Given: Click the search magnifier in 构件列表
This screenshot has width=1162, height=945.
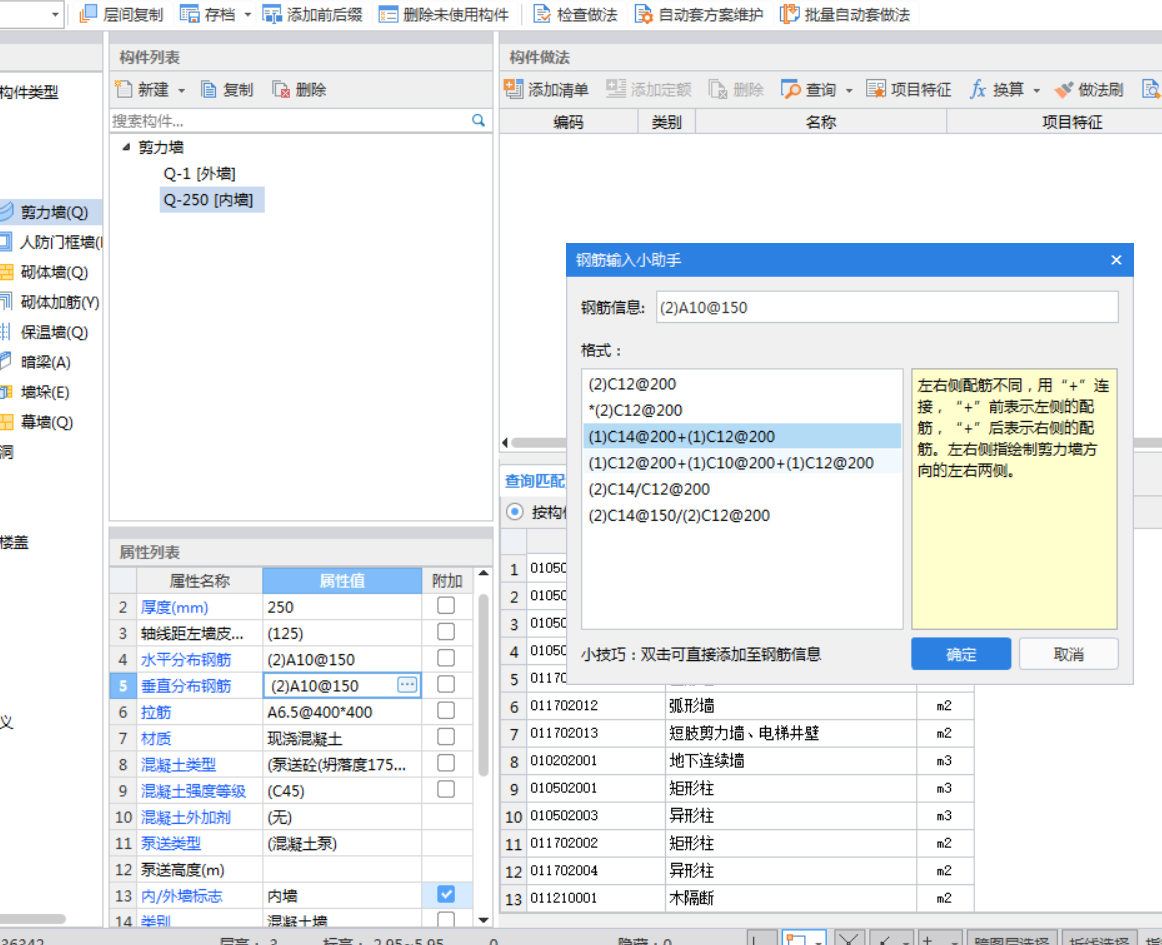Looking at the screenshot, I should (x=479, y=120).
